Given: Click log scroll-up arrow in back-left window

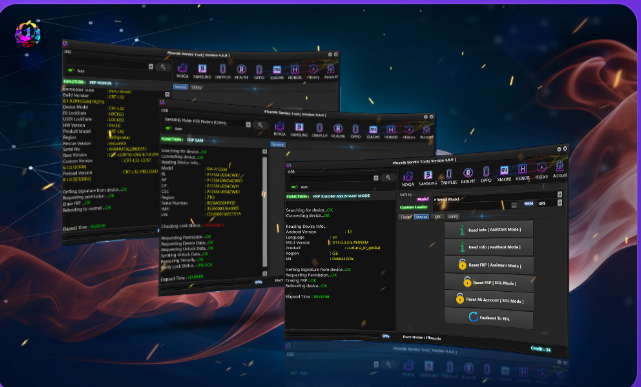Looking at the screenshot, I should [167, 94].
